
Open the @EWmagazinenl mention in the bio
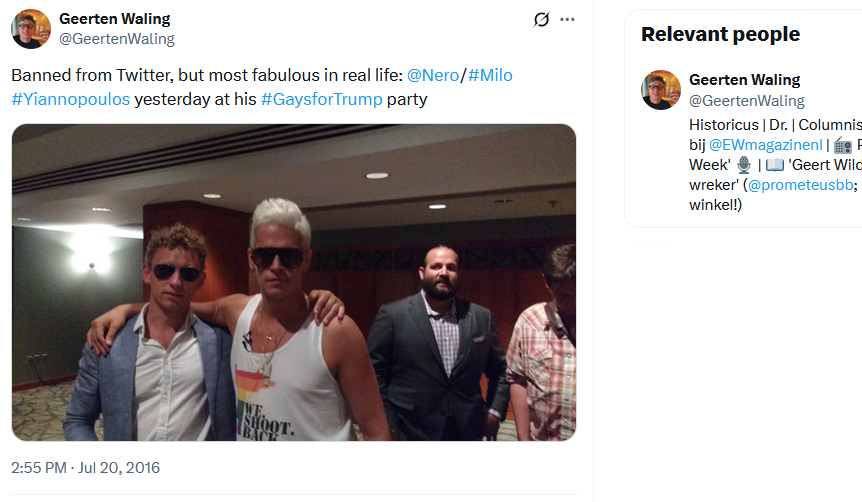(765, 145)
